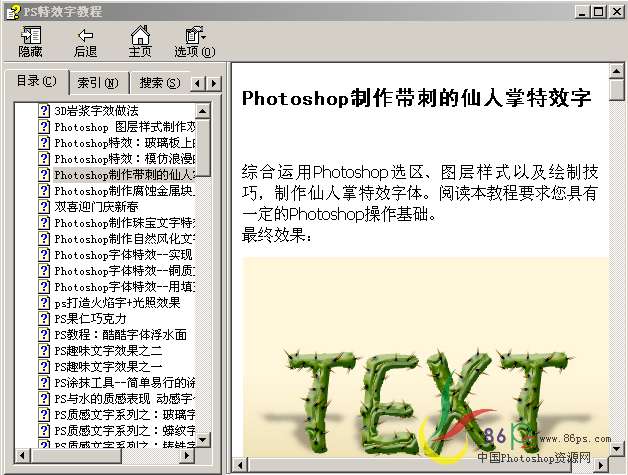Click the article pane scroll-left arrow
628x475 pixels.
(x=240, y=465)
